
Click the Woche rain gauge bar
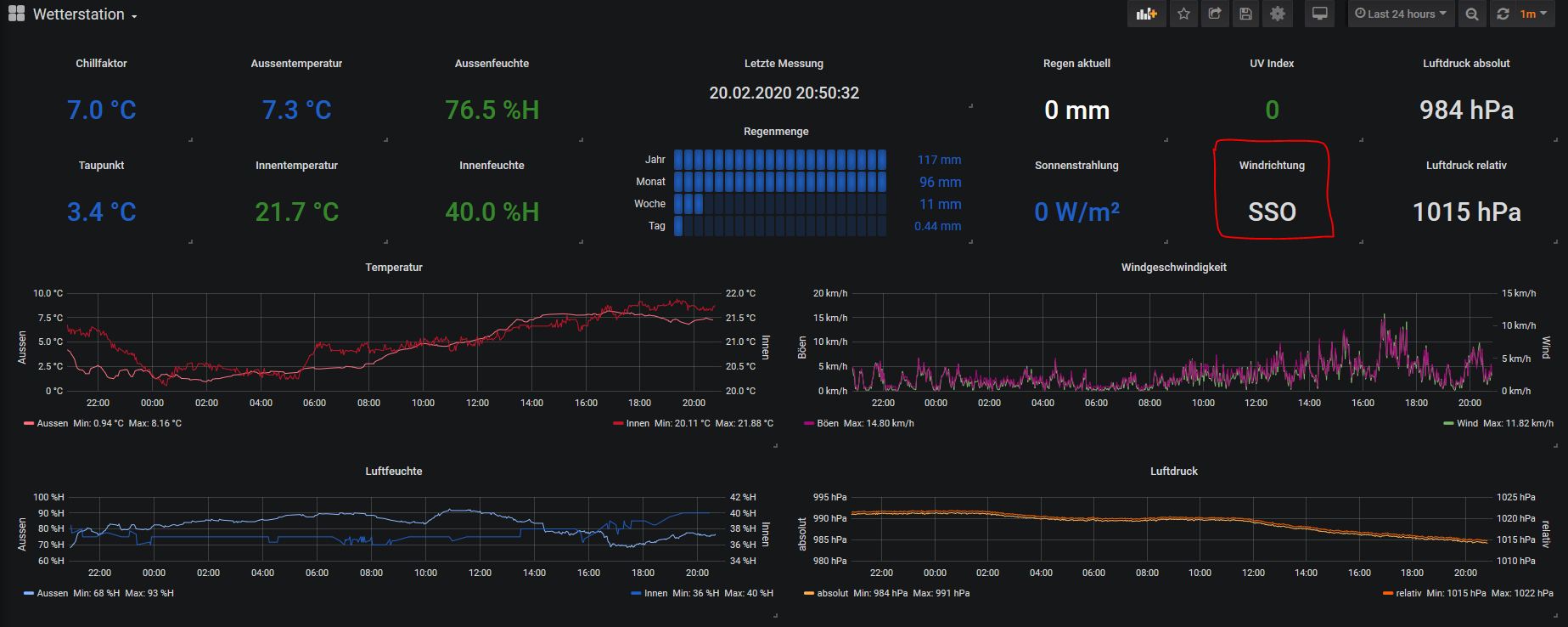(x=780, y=204)
